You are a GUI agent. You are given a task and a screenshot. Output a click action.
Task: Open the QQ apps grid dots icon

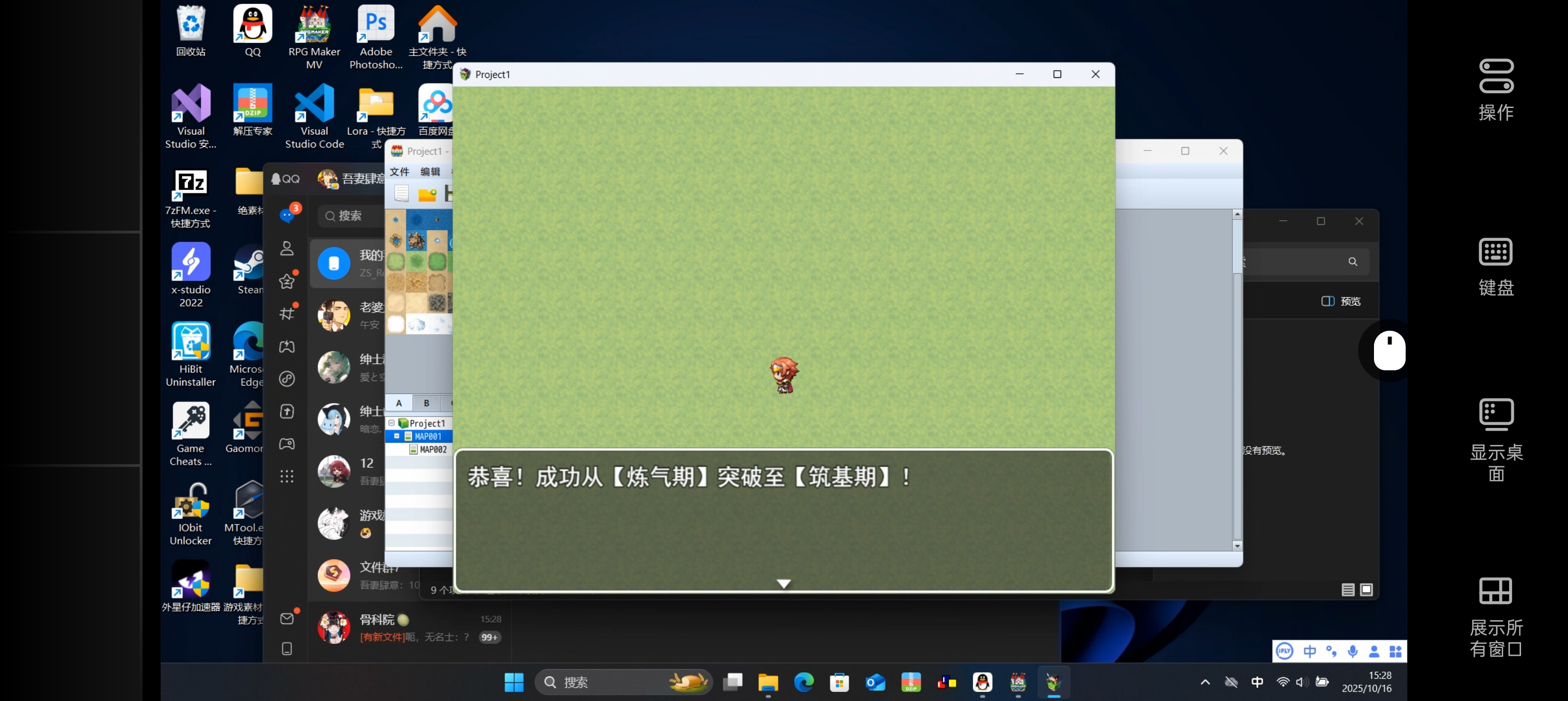287,477
